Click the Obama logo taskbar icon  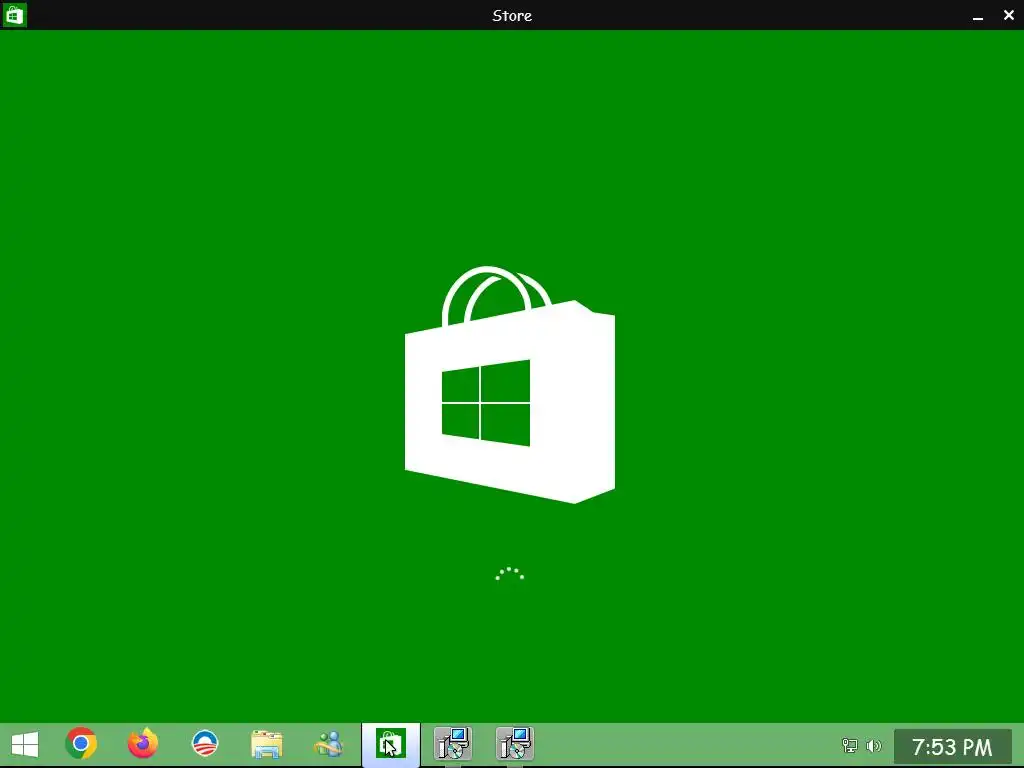[x=204, y=743]
